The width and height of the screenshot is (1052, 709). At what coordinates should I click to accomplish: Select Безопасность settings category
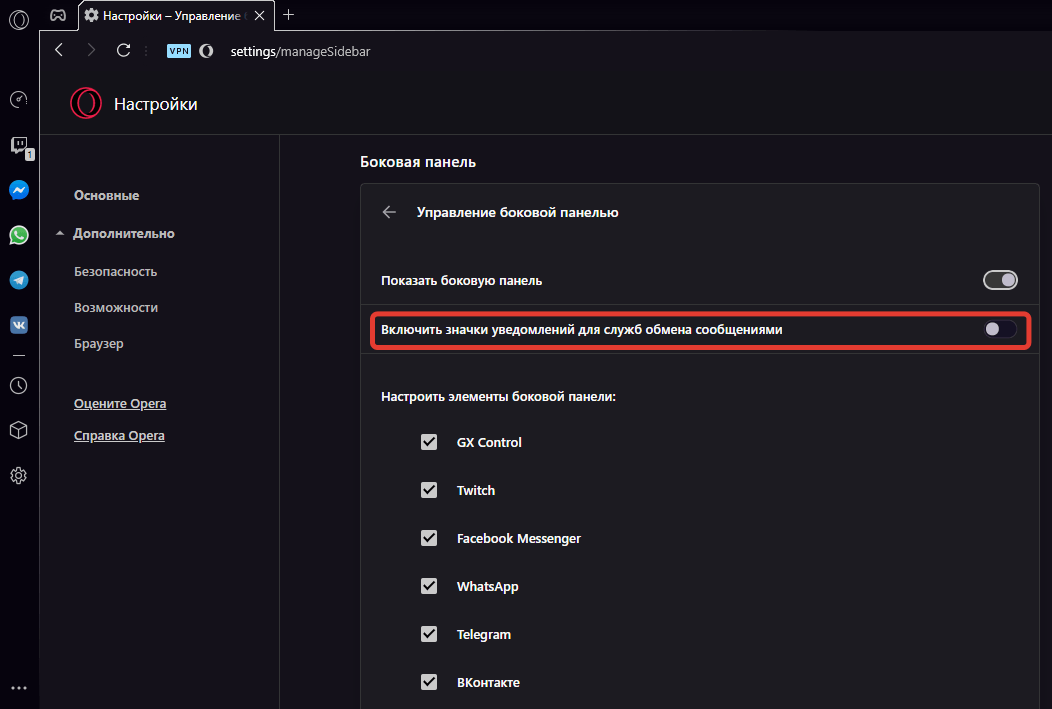pos(115,272)
